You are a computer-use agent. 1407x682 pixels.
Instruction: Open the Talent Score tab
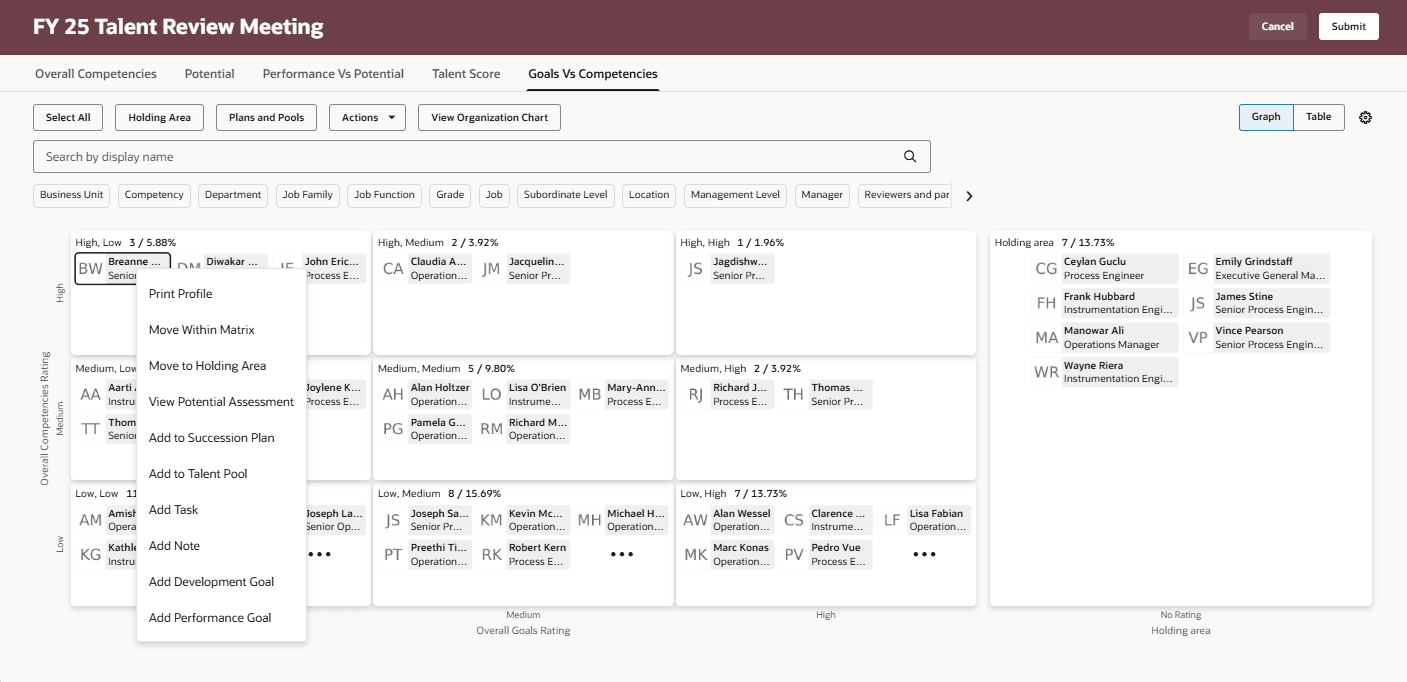(466, 74)
